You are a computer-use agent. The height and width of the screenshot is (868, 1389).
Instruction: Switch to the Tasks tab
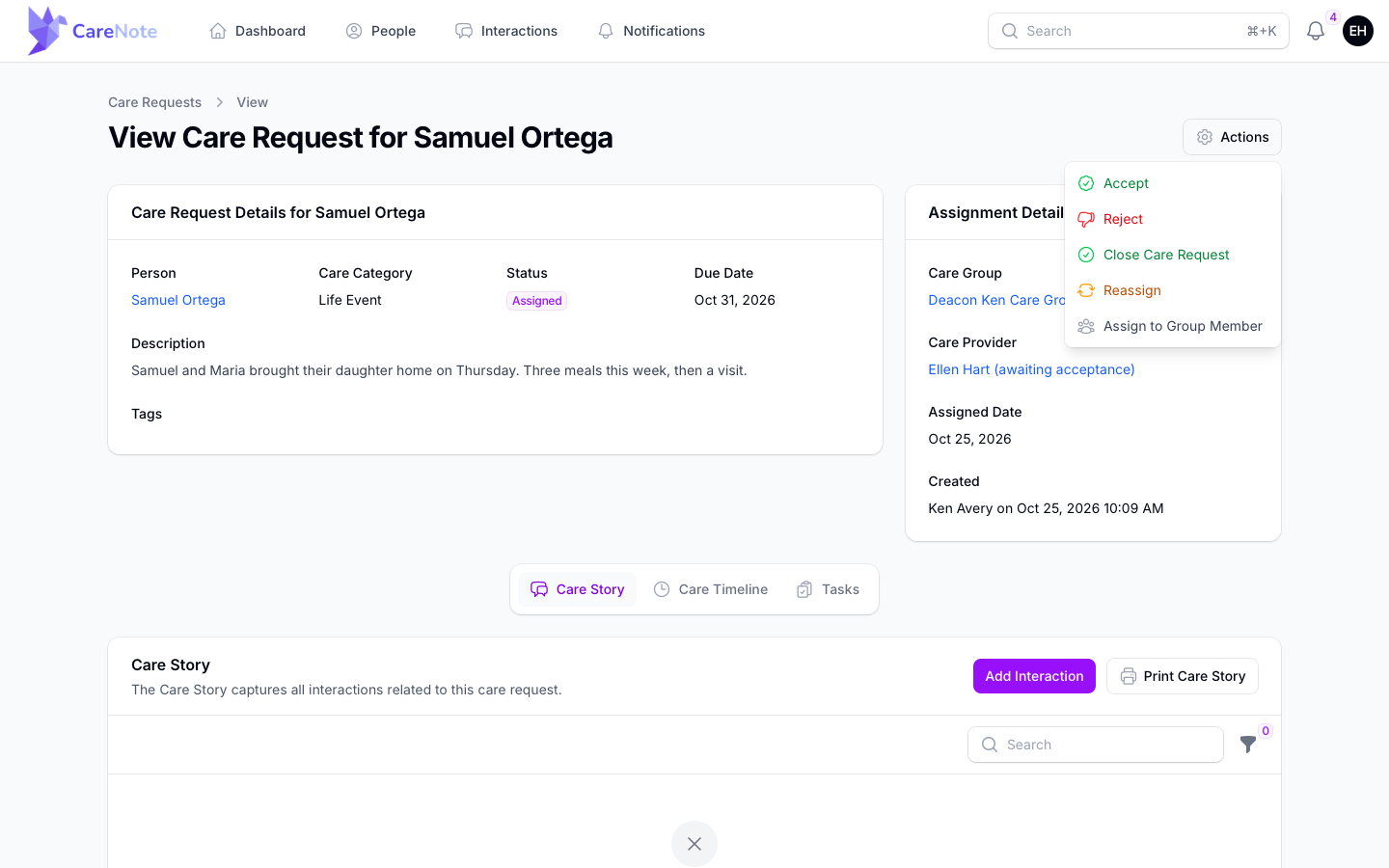tap(828, 589)
